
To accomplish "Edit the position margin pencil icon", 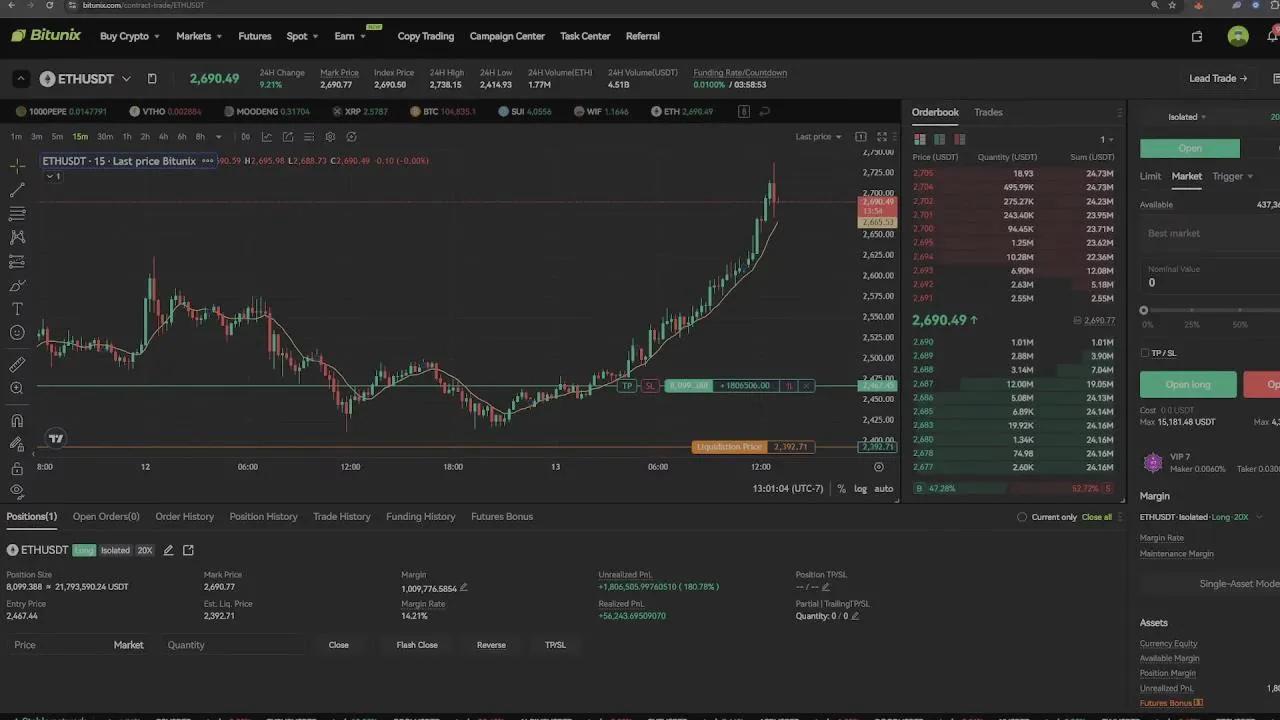I will (463, 588).
